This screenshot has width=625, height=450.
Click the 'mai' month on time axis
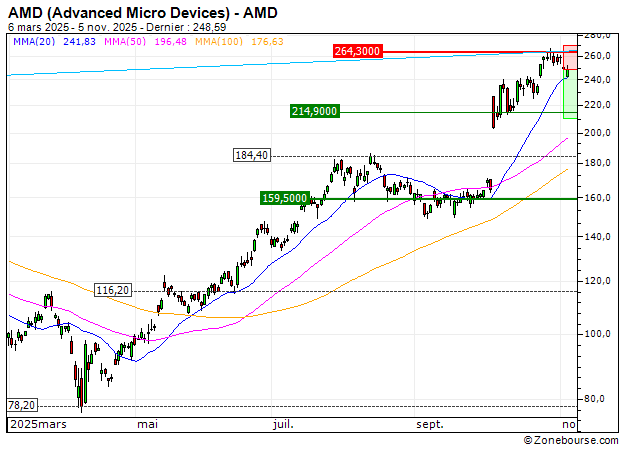[x=148, y=425]
